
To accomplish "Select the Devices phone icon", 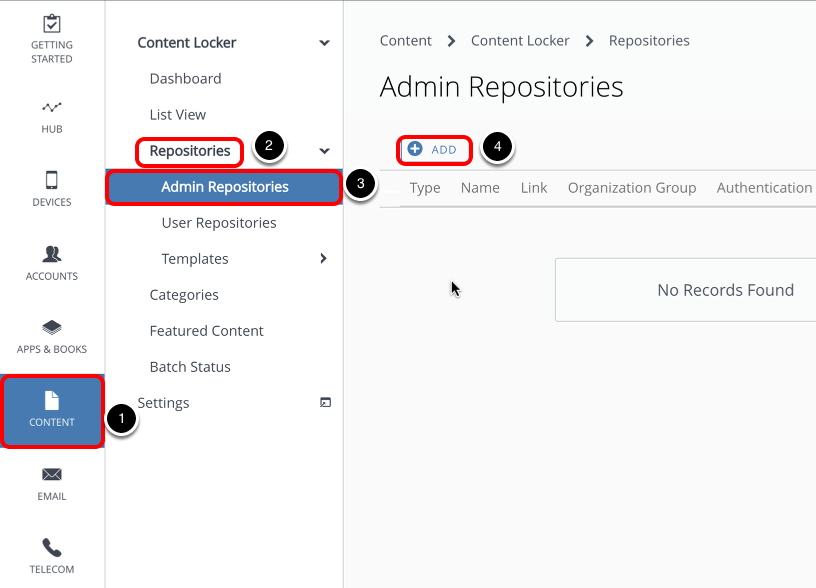I will [x=52, y=180].
